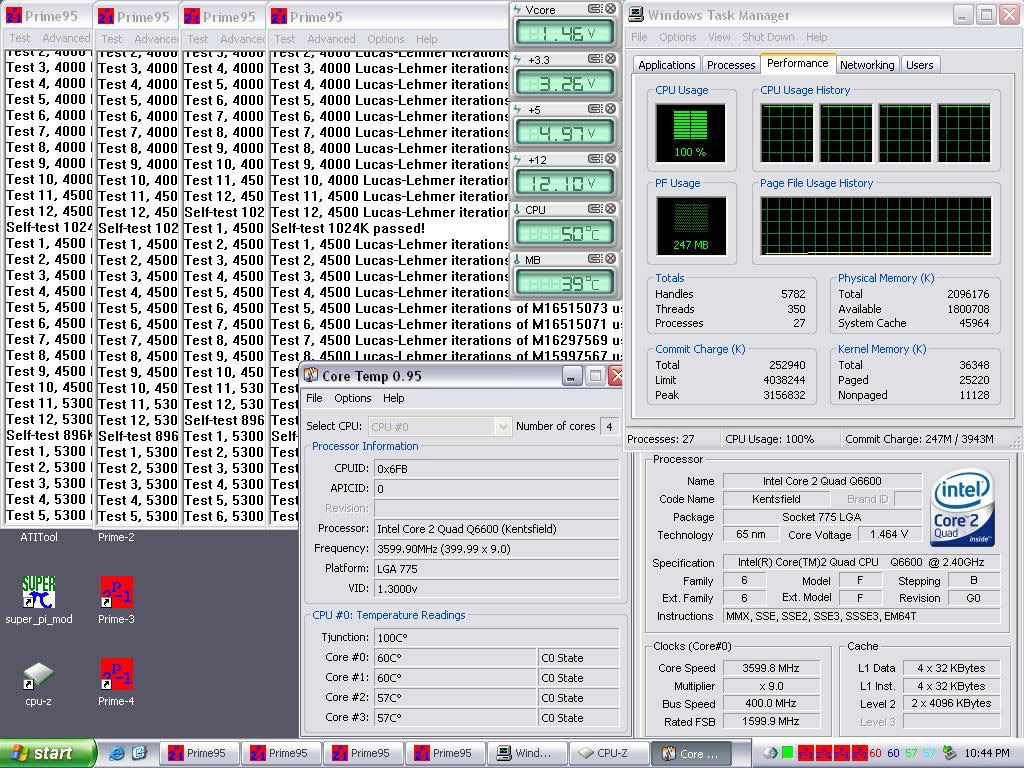The width and height of the screenshot is (1024, 768).
Task: Click the Tjunction value 100C° in Core Temp
Action: point(496,637)
